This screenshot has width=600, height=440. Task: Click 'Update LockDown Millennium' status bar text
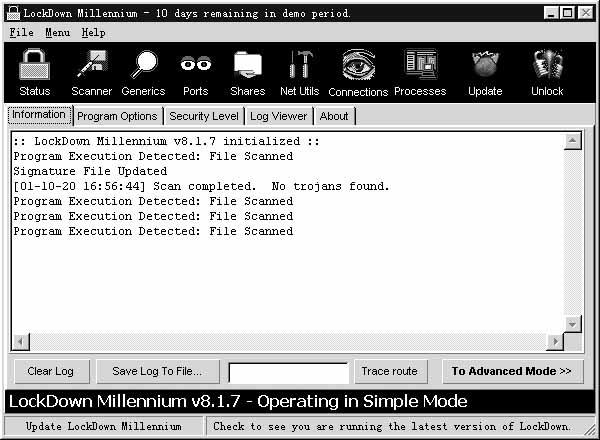click(103, 426)
